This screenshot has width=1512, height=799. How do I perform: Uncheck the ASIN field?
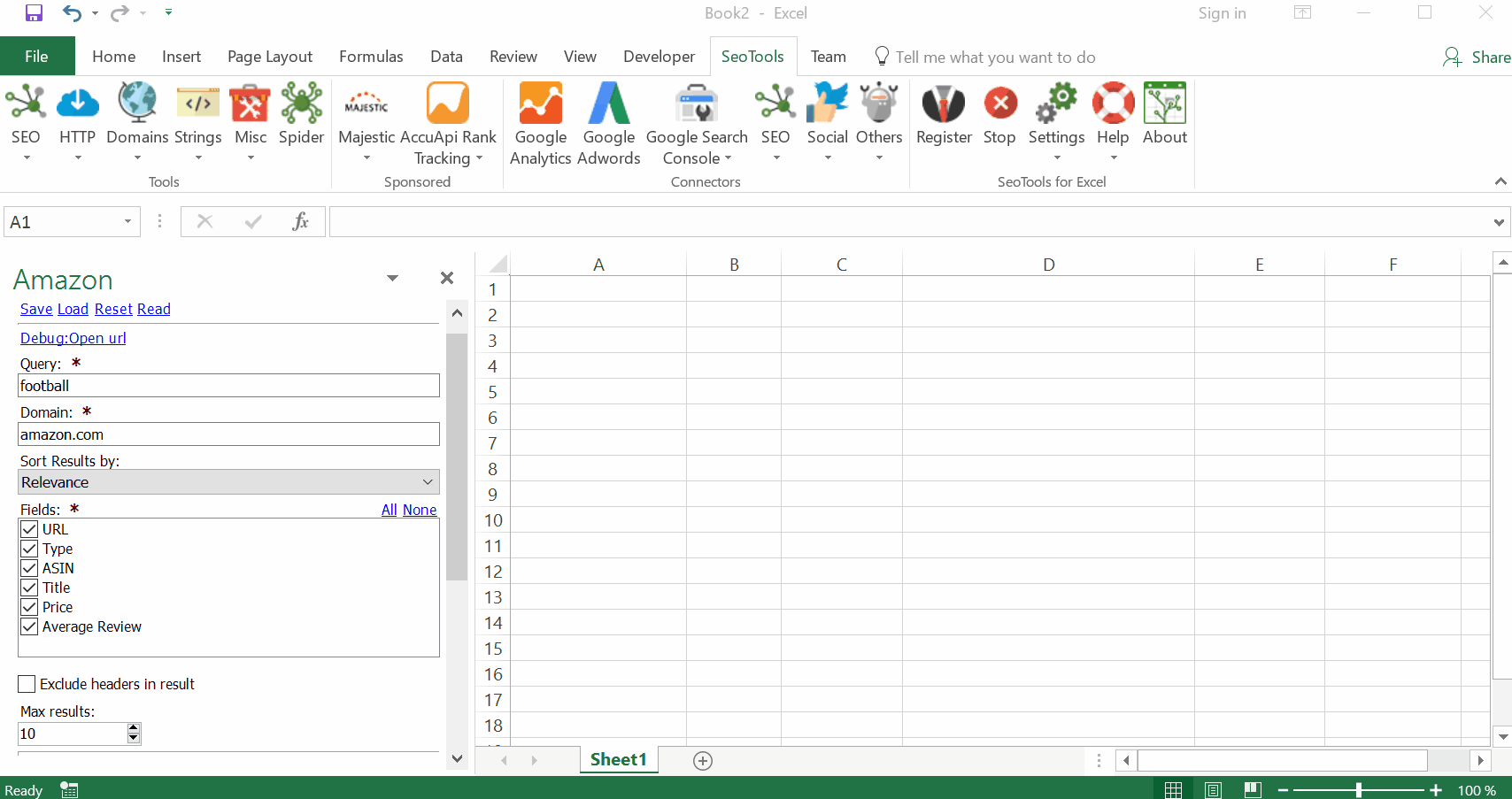[29, 568]
